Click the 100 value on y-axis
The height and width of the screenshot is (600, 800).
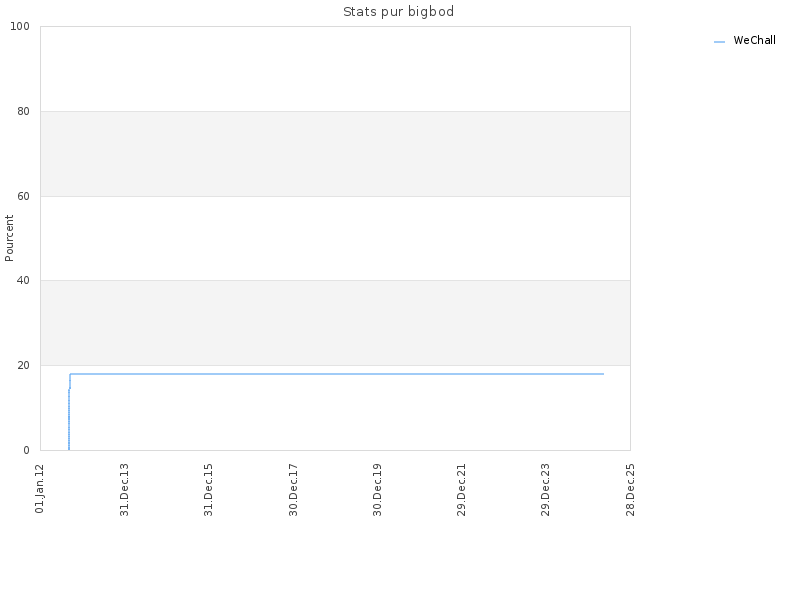[x=20, y=27]
